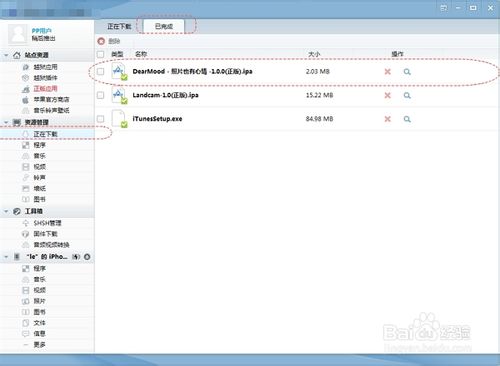Open 音乐 under the iPhone device
Viewport: 500px width, 366px height.
[x=39, y=279]
